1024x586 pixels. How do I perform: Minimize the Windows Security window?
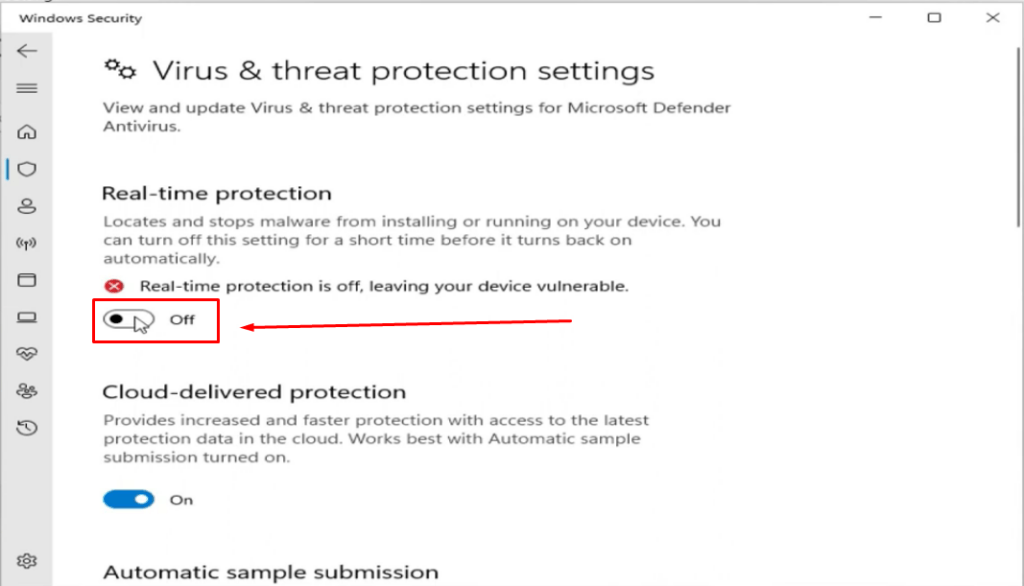click(876, 18)
